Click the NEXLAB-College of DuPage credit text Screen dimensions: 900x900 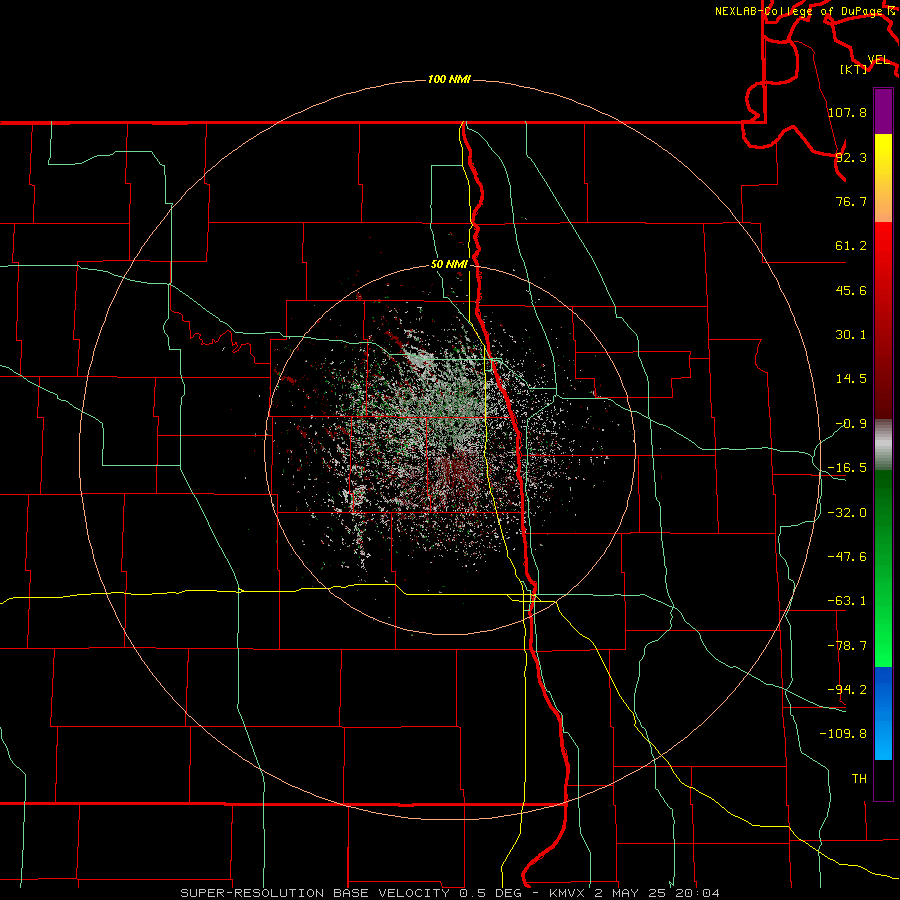801,11
